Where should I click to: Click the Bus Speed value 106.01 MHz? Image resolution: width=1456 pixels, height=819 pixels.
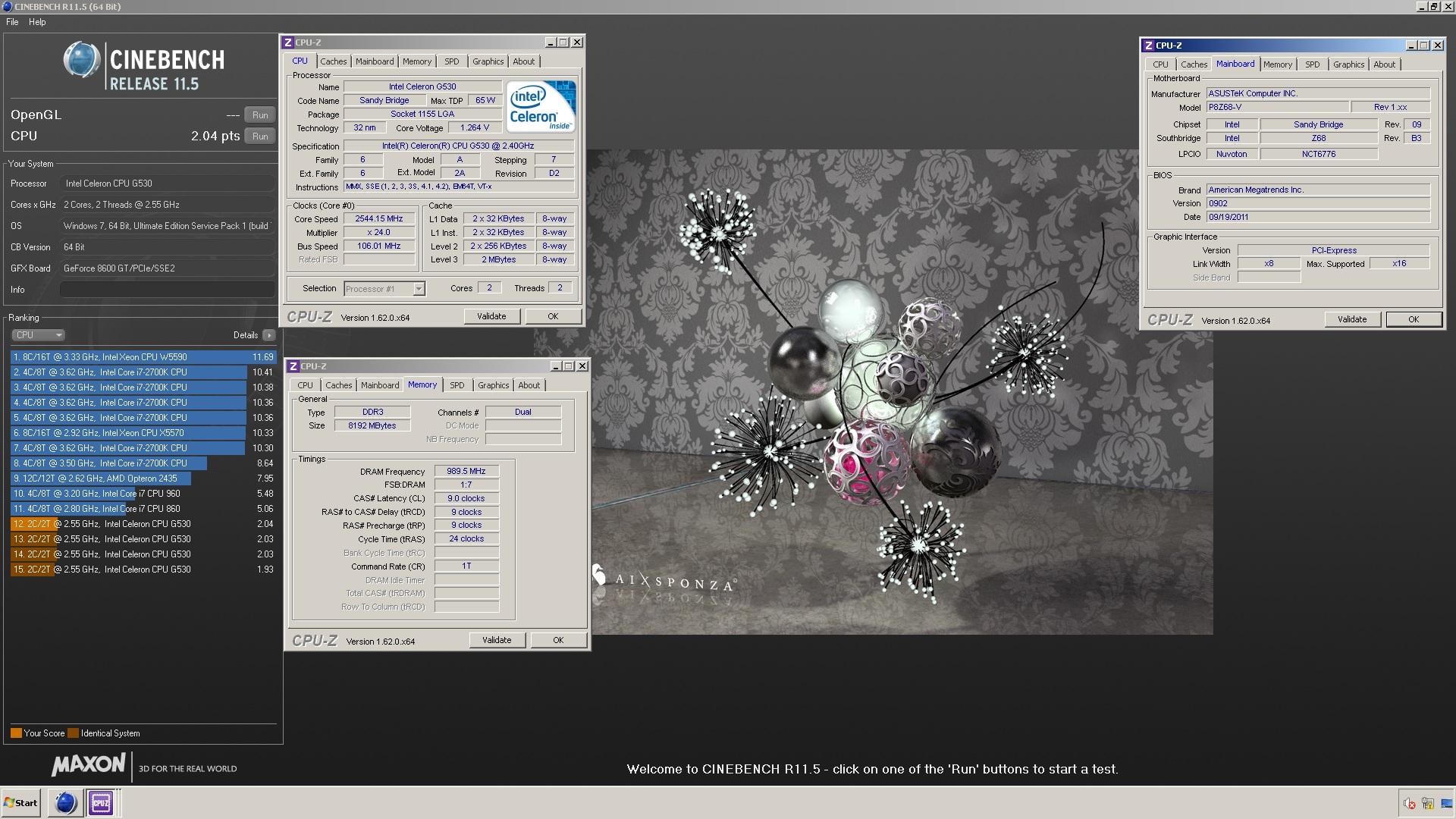click(379, 246)
